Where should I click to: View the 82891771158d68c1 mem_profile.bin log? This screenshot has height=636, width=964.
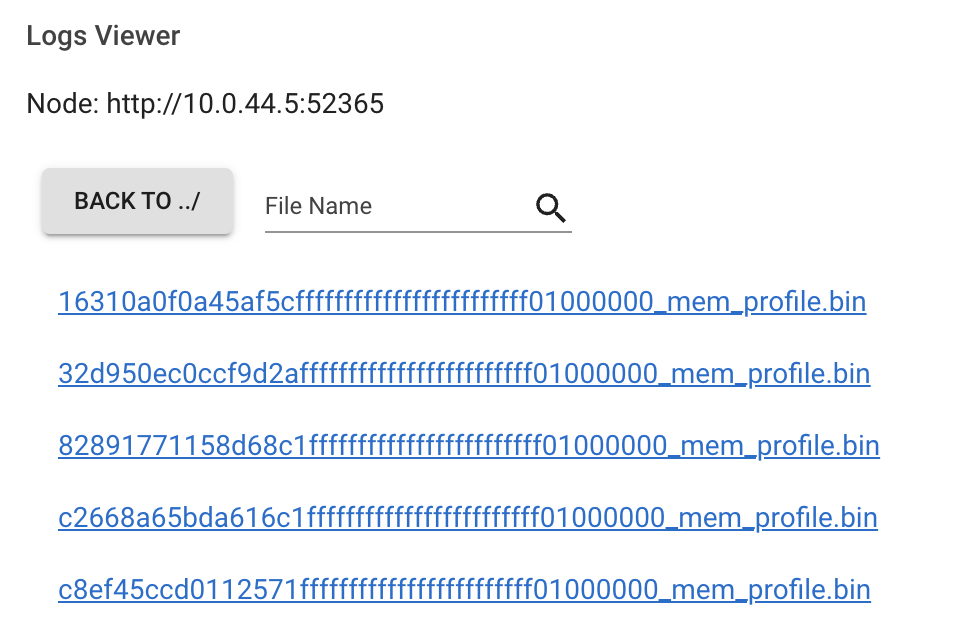[x=469, y=445]
